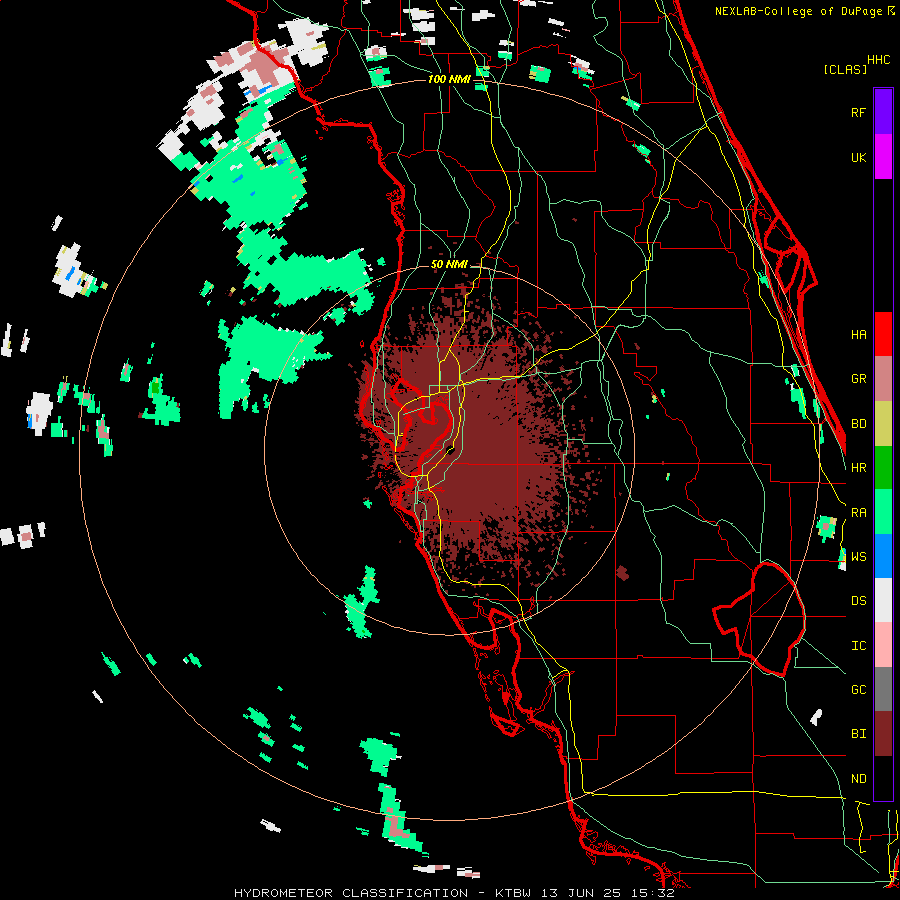Click the WS blue legend swatch
Image resolution: width=900 pixels, height=900 pixels.
tap(883, 556)
